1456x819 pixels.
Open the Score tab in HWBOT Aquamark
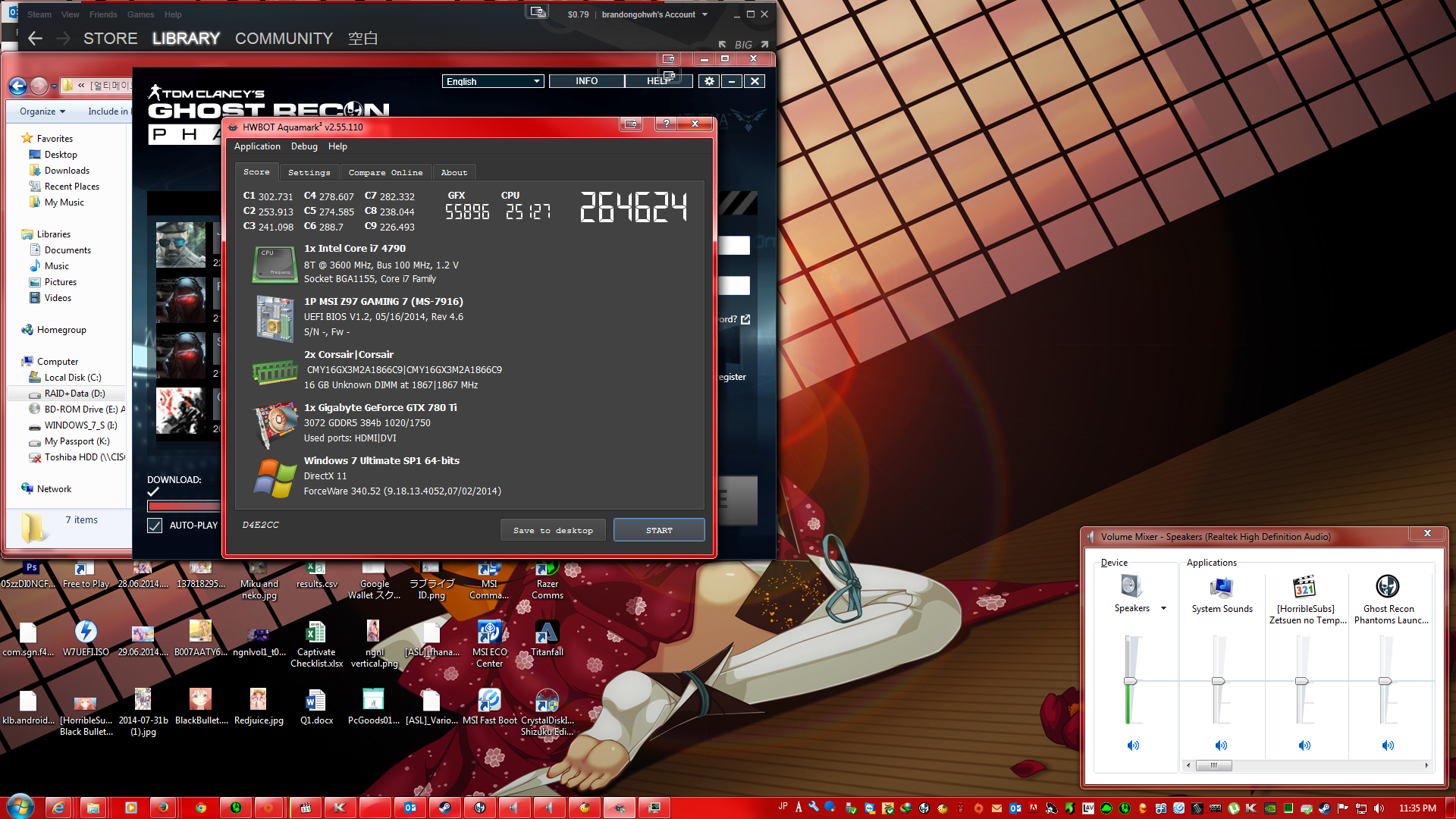click(x=256, y=172)
